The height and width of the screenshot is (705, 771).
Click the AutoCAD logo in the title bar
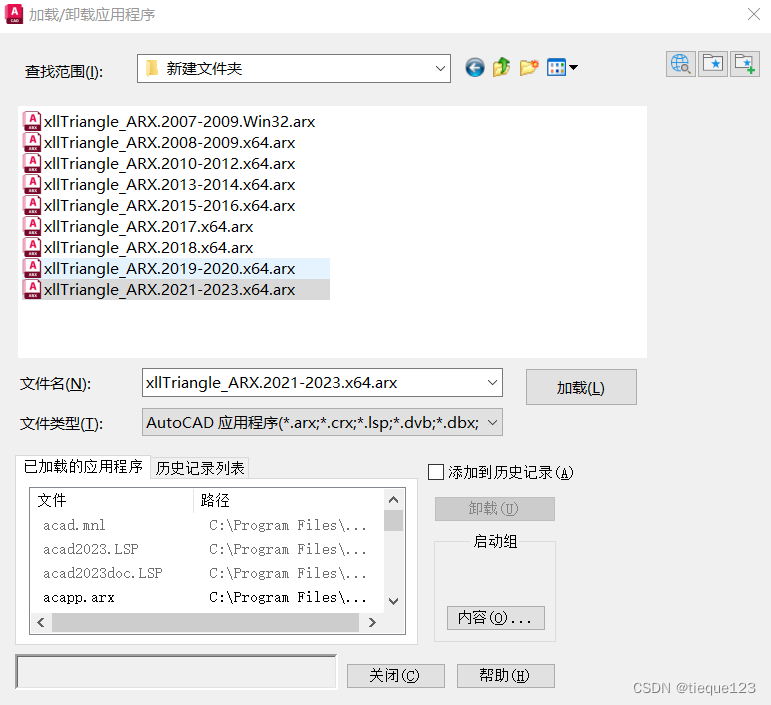click(14, 14)
